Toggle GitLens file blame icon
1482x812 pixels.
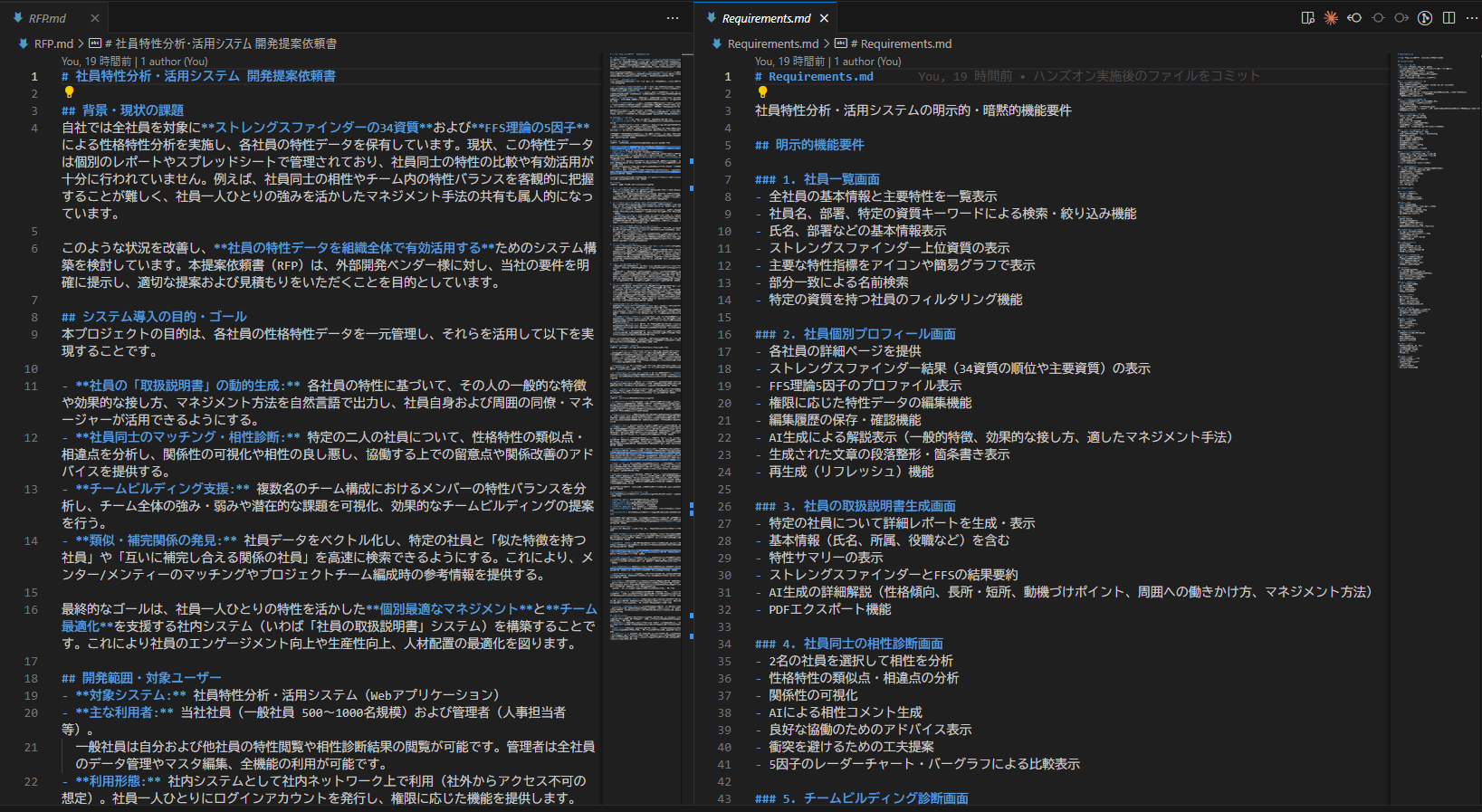click(x=1425, y=18)
